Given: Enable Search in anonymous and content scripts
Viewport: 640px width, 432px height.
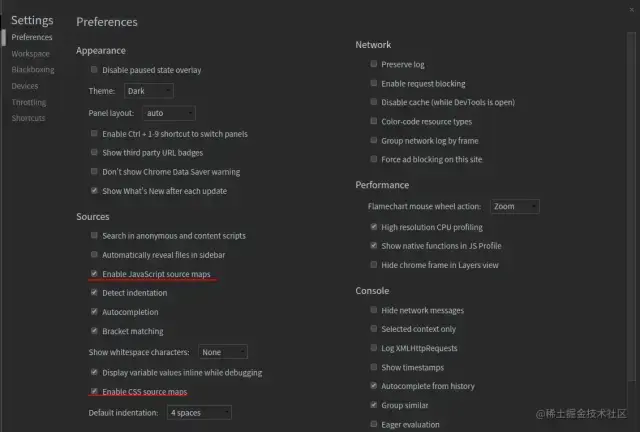Looking at the screenshot, I should (94, 236).
